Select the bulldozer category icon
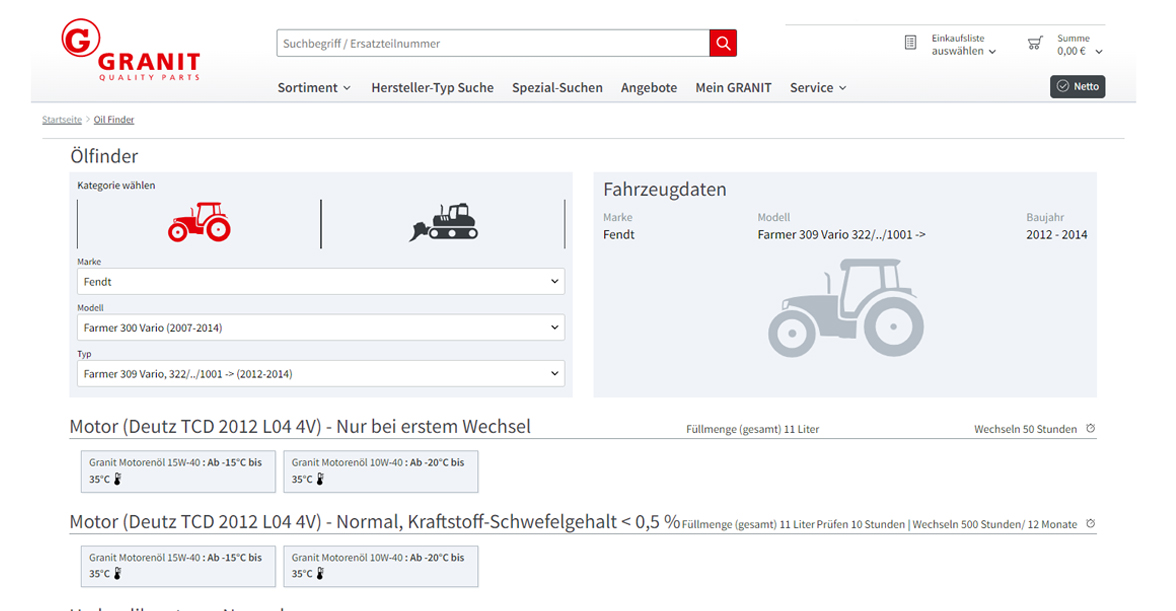1176x611 pixels. click(x=443, y=222)
